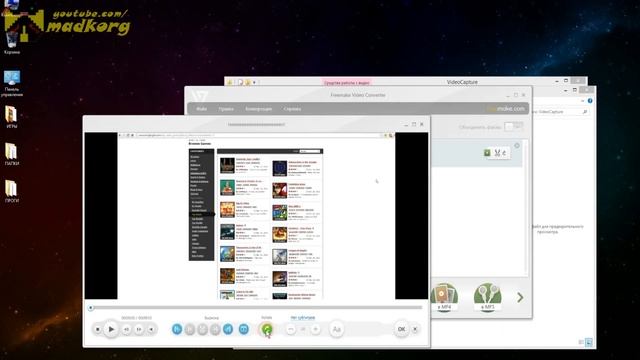Screen dimensions: 640x360
Task: Switch to large icons view in explorer
Action: click(x=589, y=342)
